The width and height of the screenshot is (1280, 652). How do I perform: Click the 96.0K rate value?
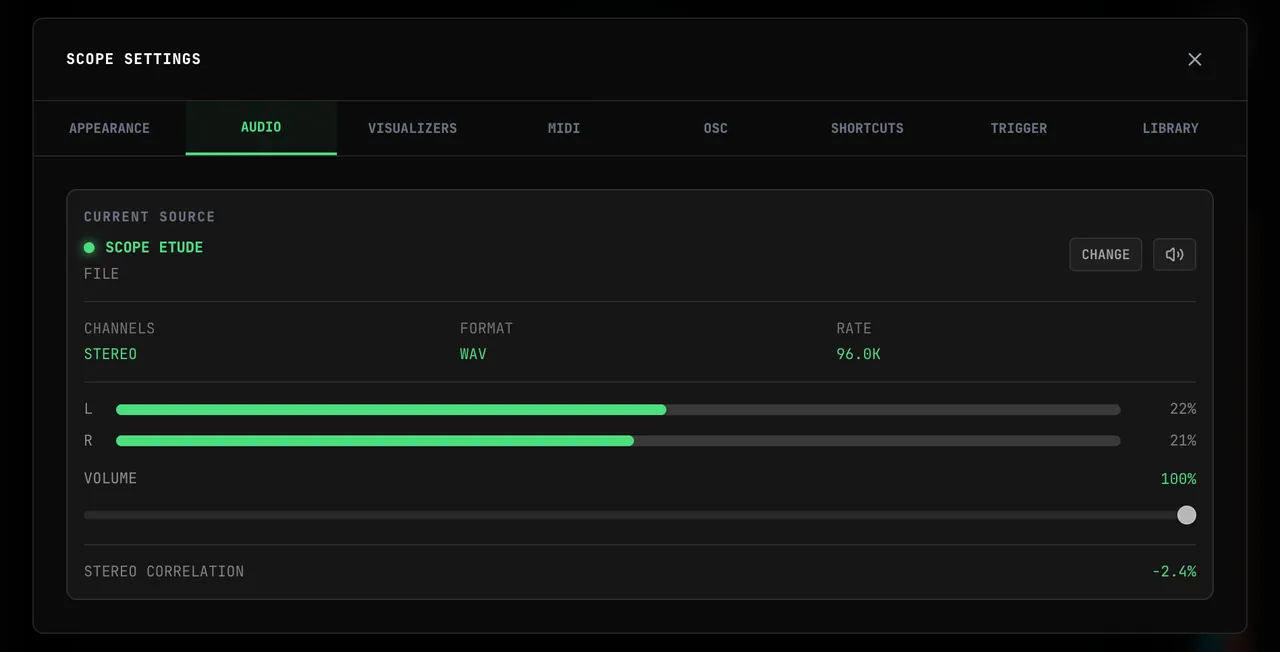[x=858, y=354]
